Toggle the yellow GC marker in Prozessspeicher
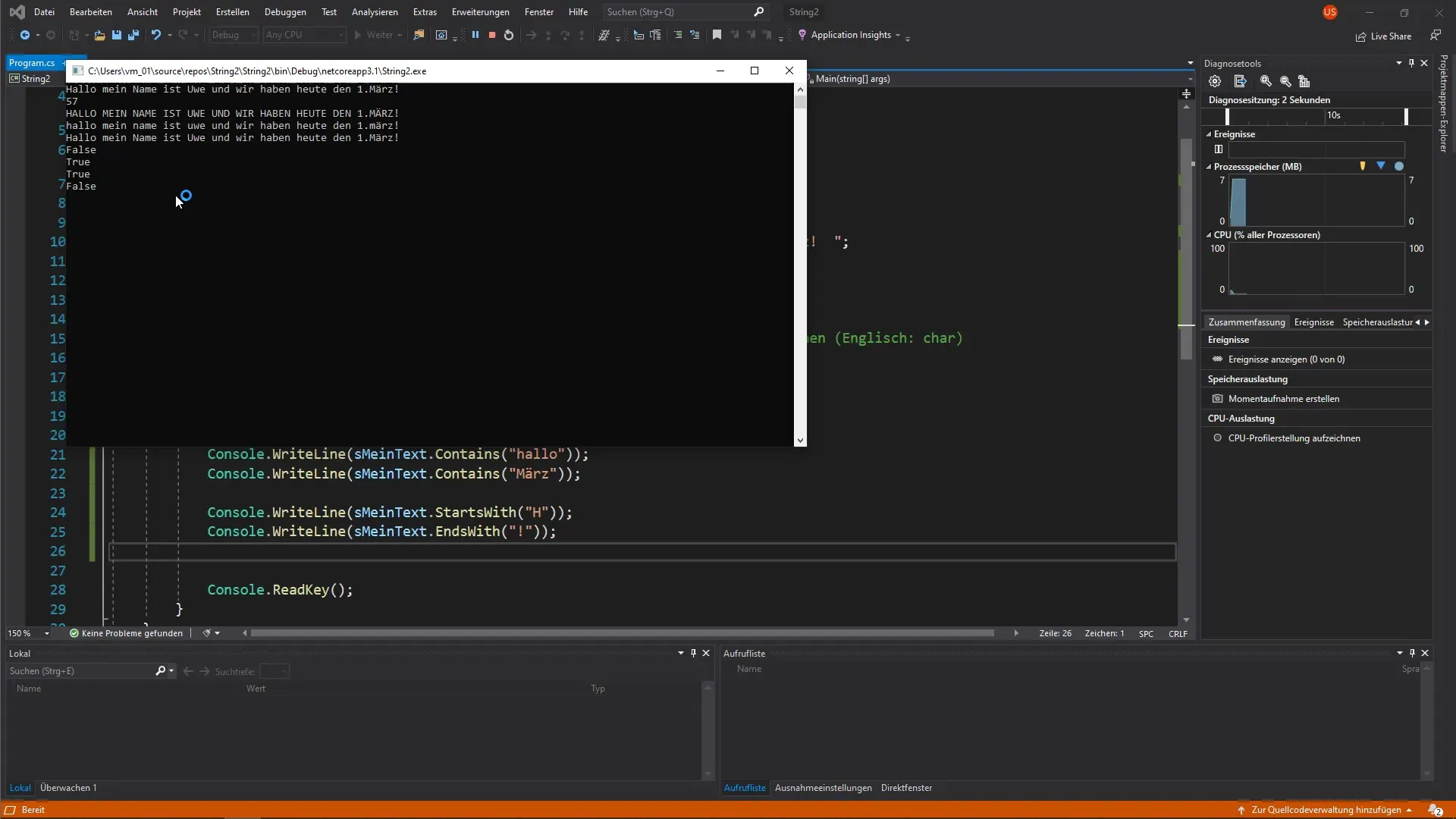Viewport: 1456px width, 819px height. pyautogui.click(x=1363, y=166)
